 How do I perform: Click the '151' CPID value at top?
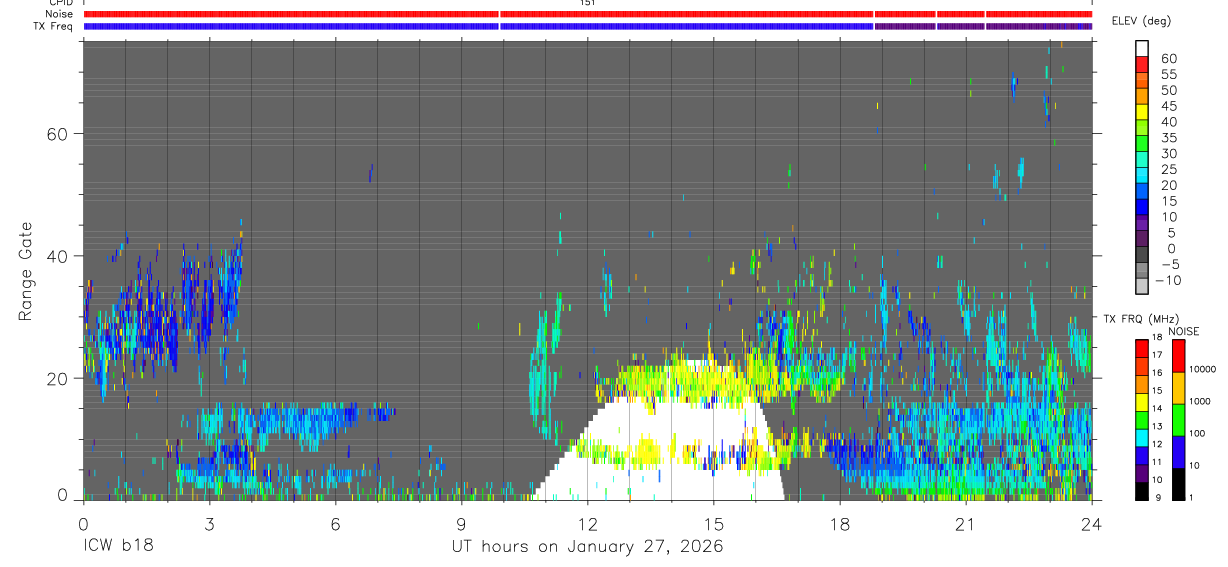[x=588, y=3]
